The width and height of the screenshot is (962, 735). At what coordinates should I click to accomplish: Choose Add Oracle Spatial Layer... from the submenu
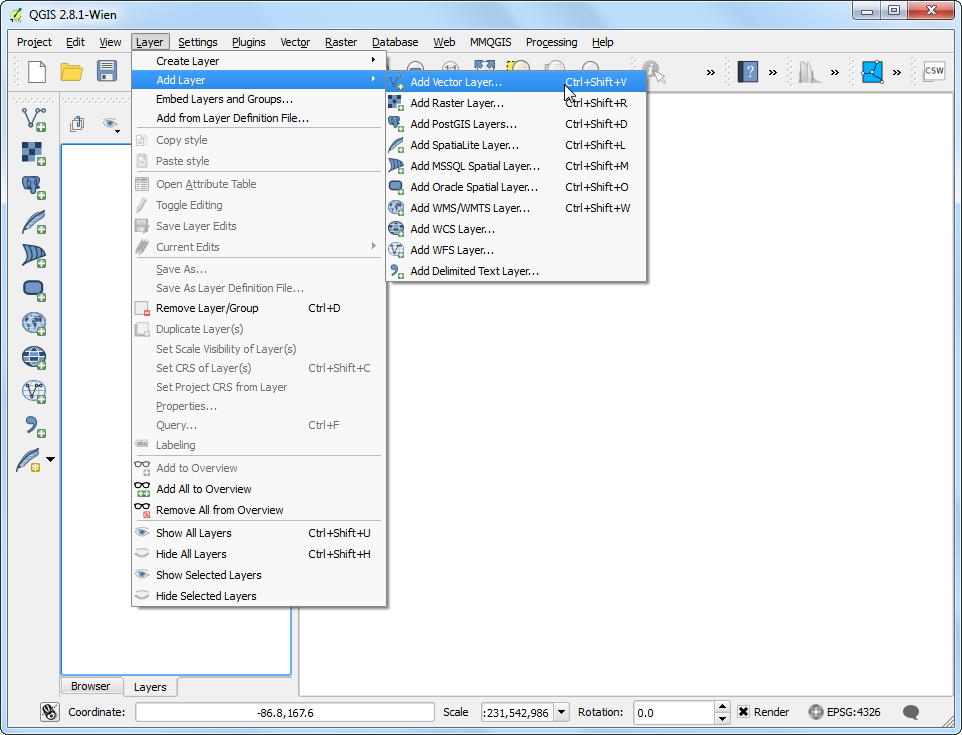pyautogui.click(x=516, y=187)
